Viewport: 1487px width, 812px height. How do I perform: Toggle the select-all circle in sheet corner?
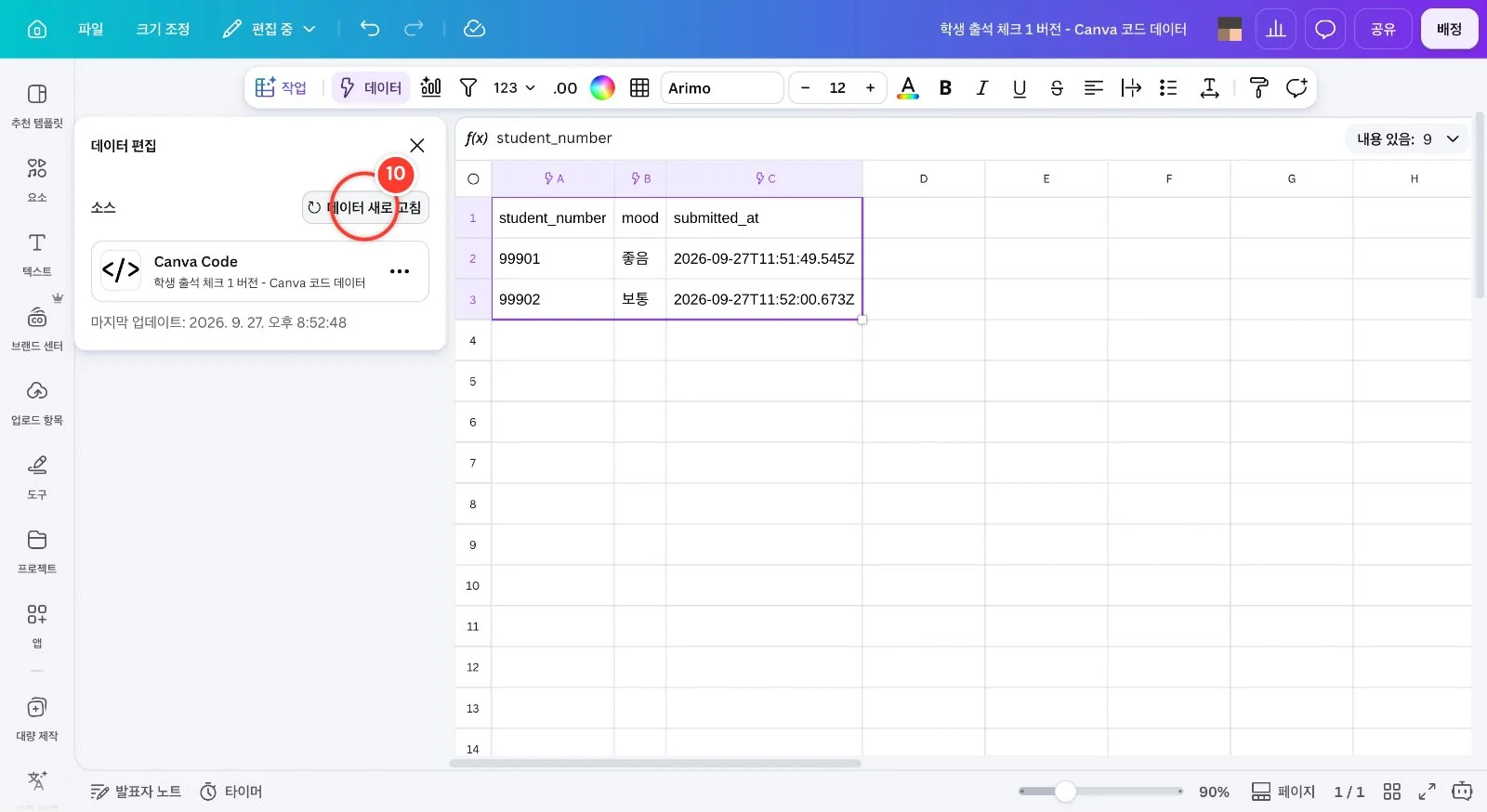click(473, 178)
